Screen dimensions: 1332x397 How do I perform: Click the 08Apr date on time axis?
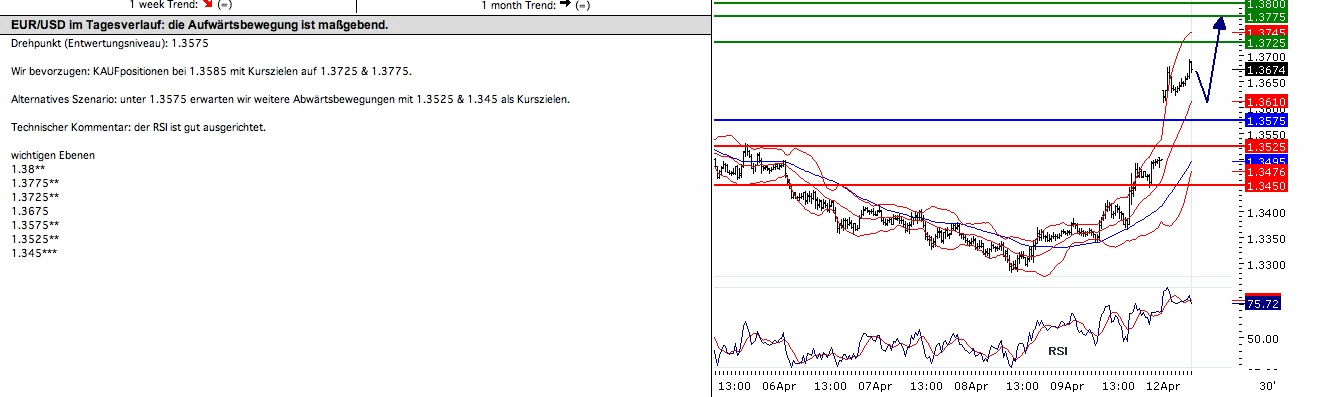click(971, 386)
